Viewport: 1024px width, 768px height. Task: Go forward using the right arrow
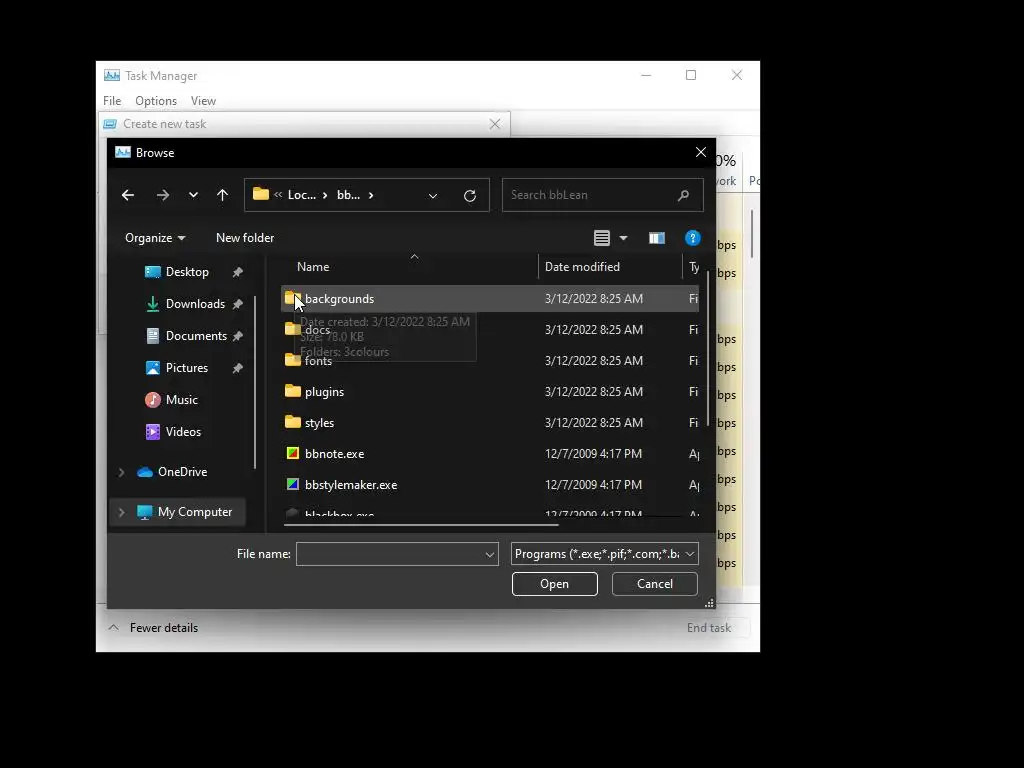[x=163, y=195]
